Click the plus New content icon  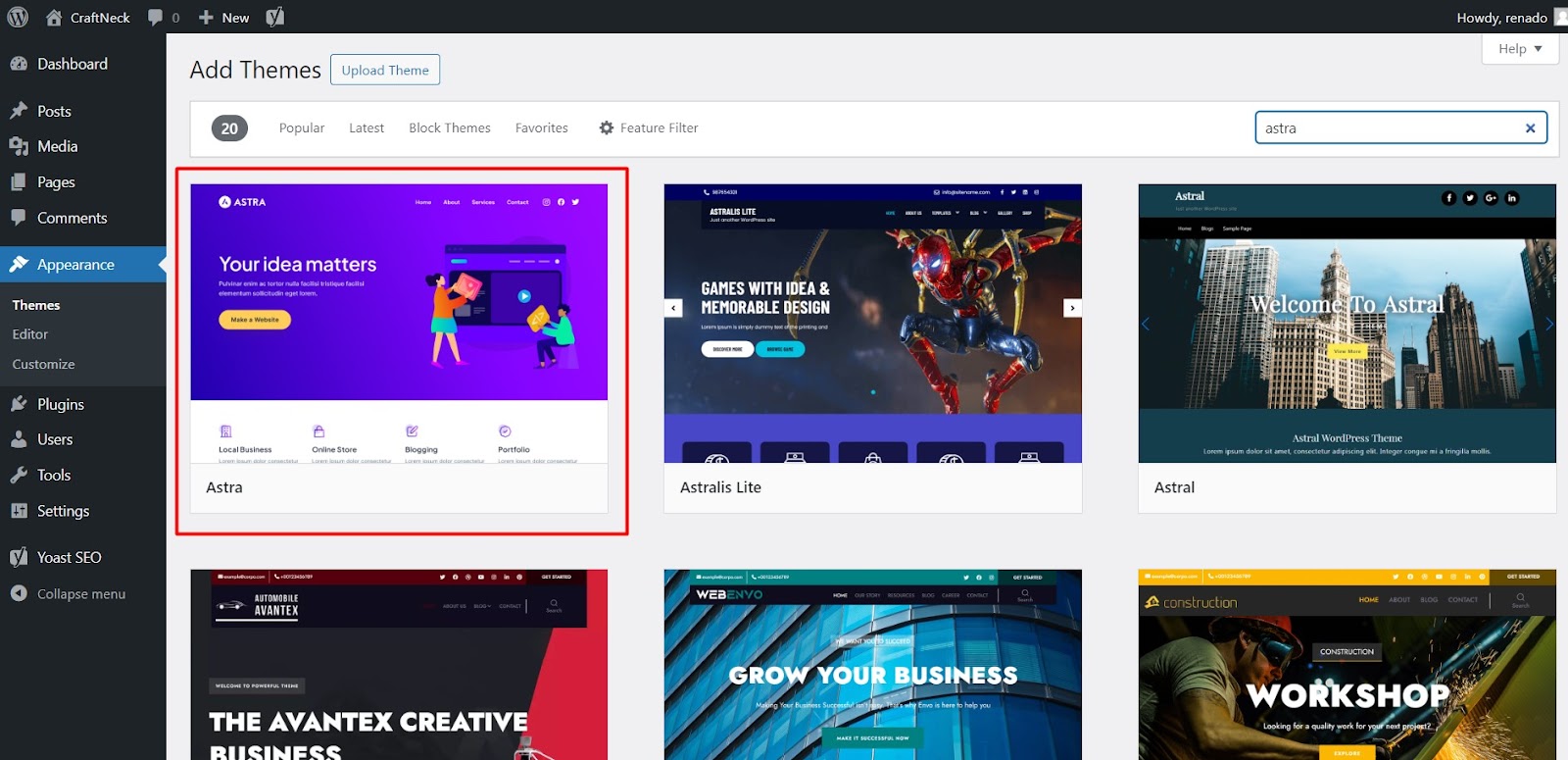[206, 18]
